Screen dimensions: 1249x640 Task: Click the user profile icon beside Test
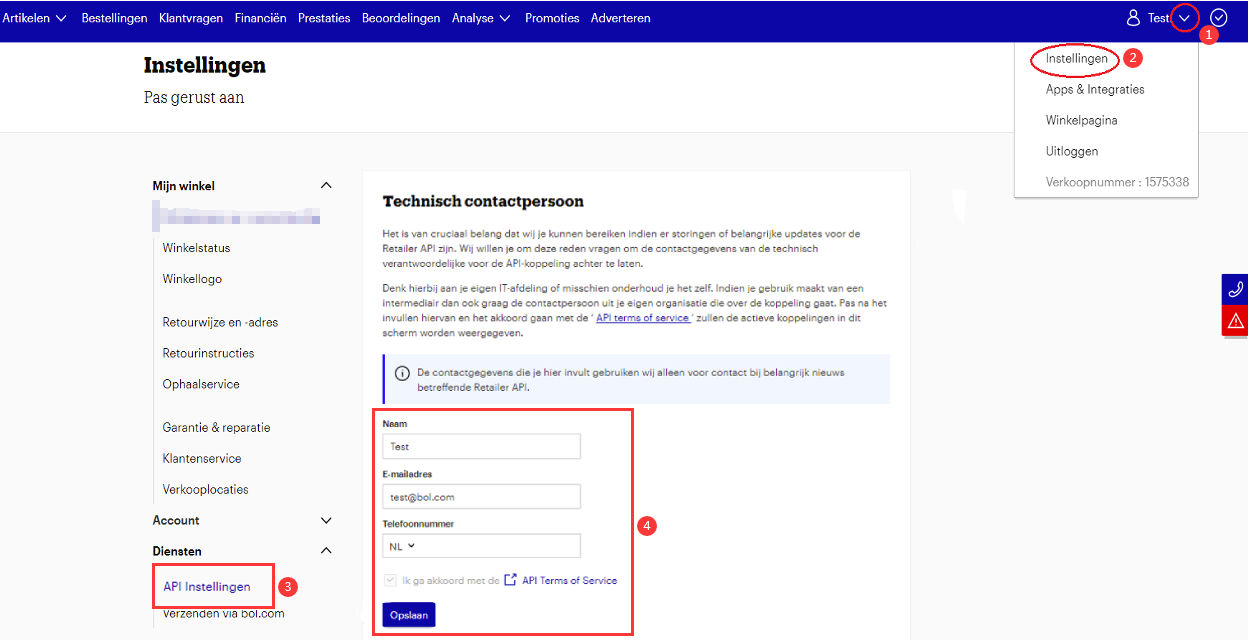pos(1133,18)
